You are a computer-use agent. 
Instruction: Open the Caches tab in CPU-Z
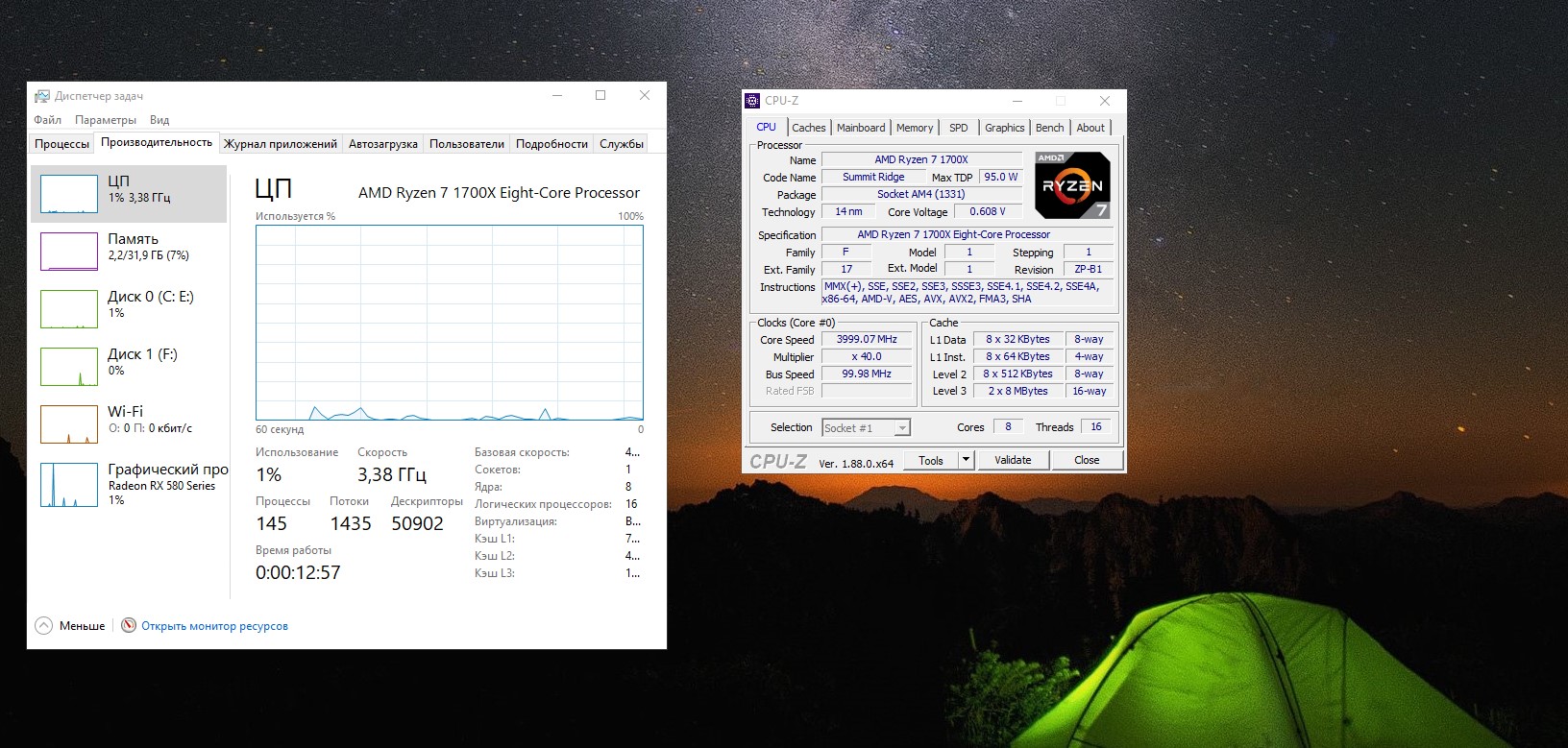tap(809, 128)
